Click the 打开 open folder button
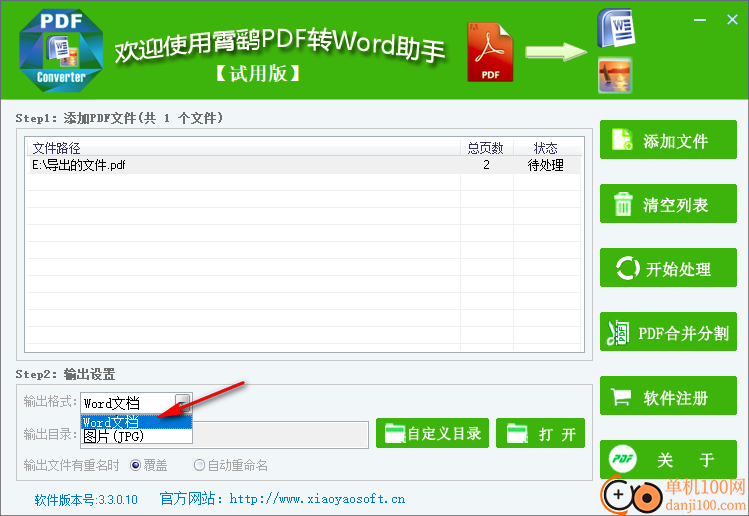 pos(540,433)
